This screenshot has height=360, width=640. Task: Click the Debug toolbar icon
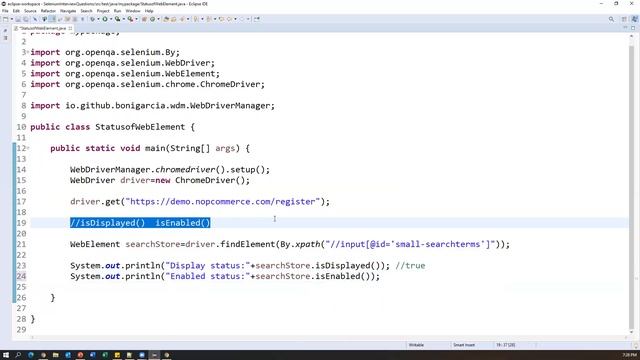pyautogui.click(x=93, y=19)
